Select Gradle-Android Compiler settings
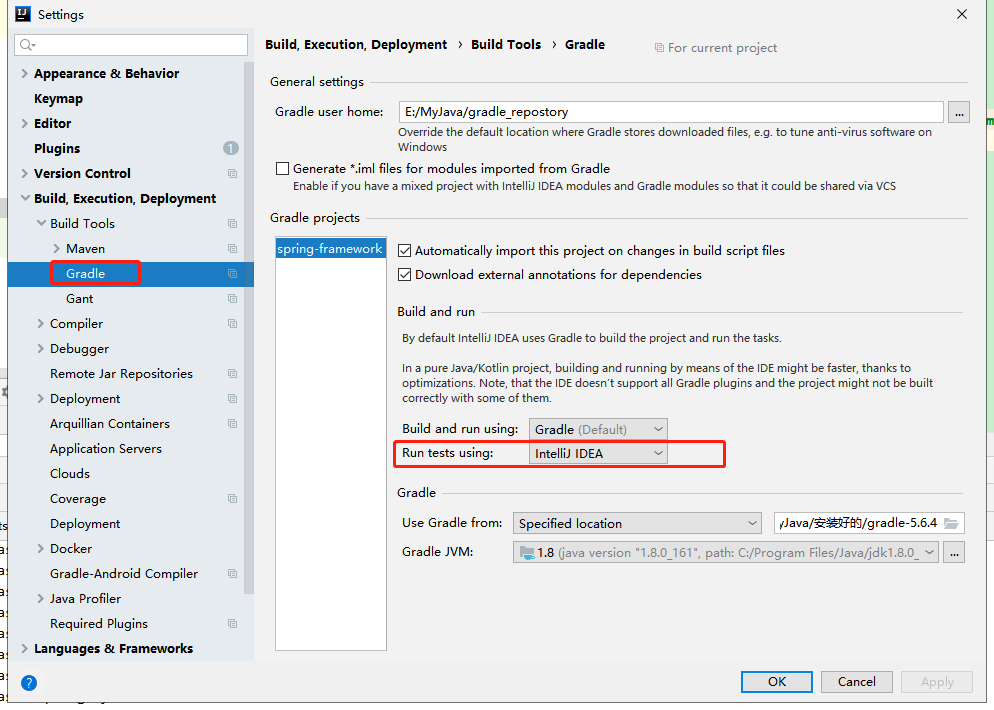The height and width of the screenshot is (710, 994). [124, 574]
